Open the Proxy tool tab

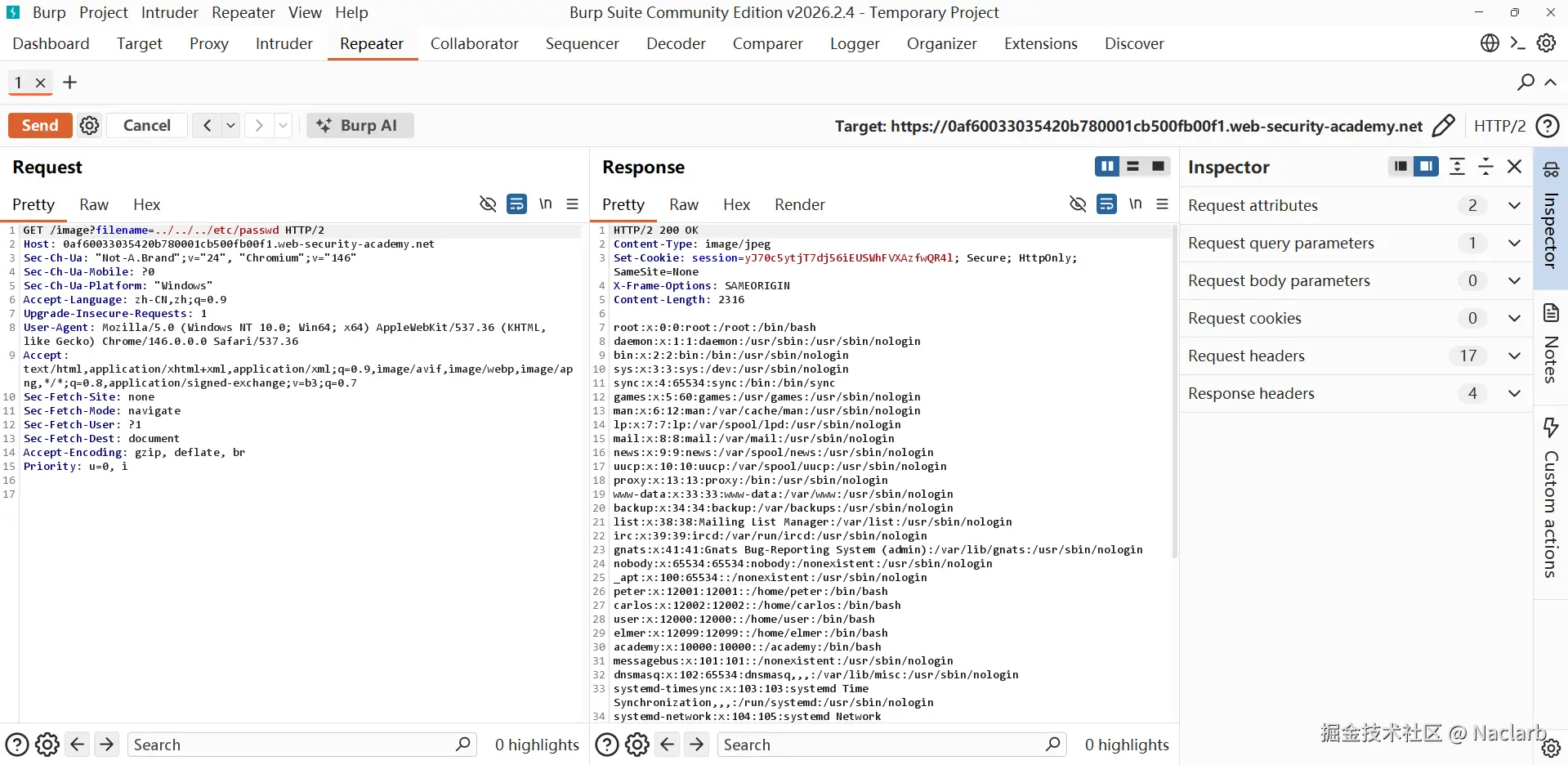(x=209, y=43)
